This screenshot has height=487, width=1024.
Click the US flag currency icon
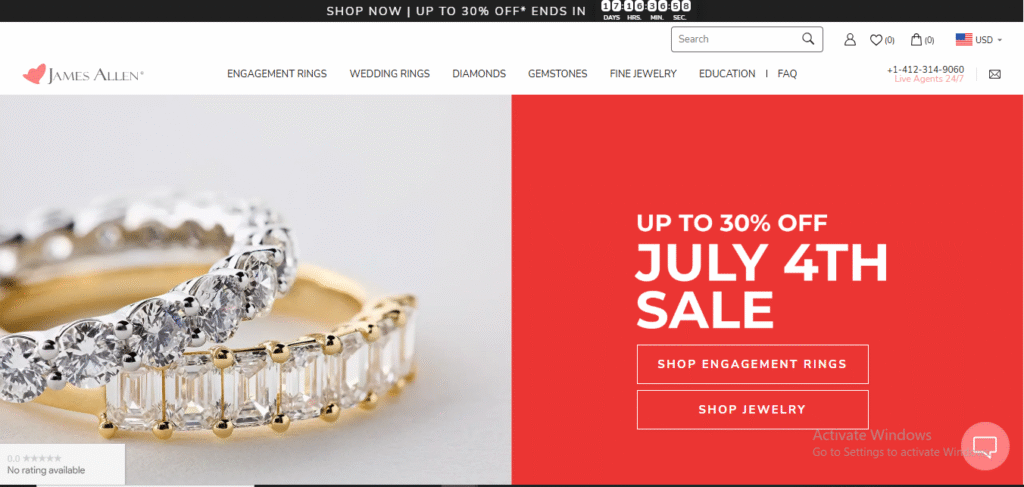pyautogui.click(x=964, y=40)
